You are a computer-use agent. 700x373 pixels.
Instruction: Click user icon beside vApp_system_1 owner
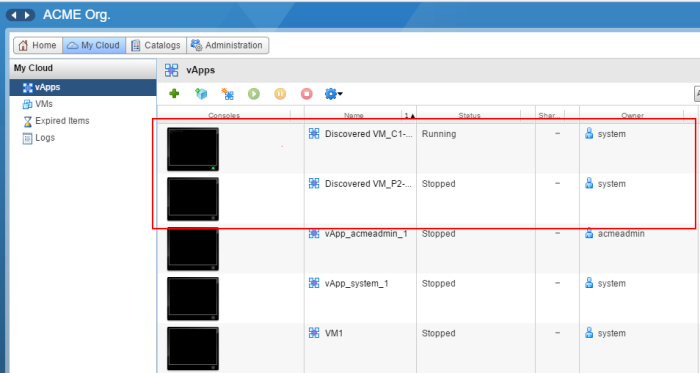589,283
